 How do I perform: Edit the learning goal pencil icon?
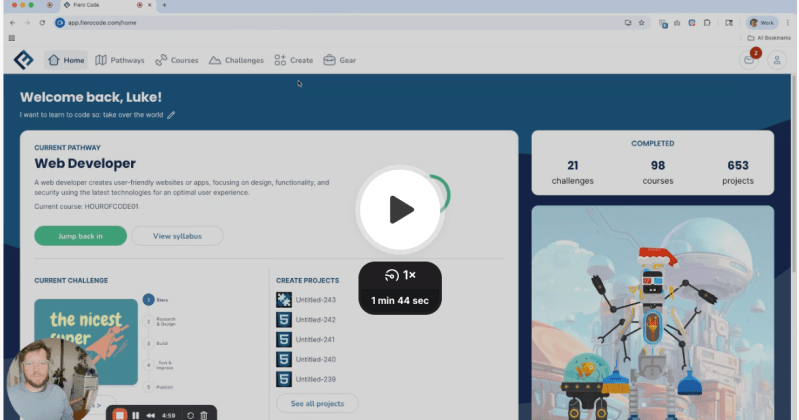coord(171,115)
